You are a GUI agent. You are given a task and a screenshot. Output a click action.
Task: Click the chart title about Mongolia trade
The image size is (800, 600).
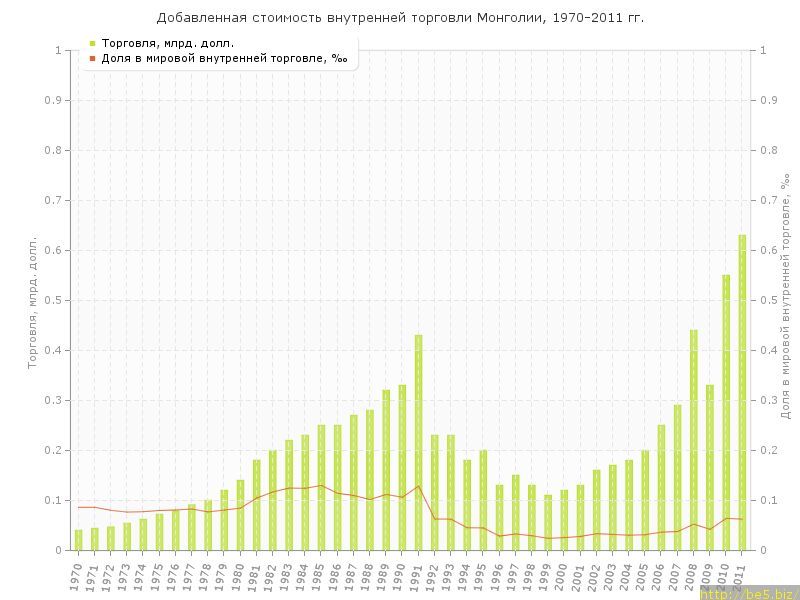point(400,18)
